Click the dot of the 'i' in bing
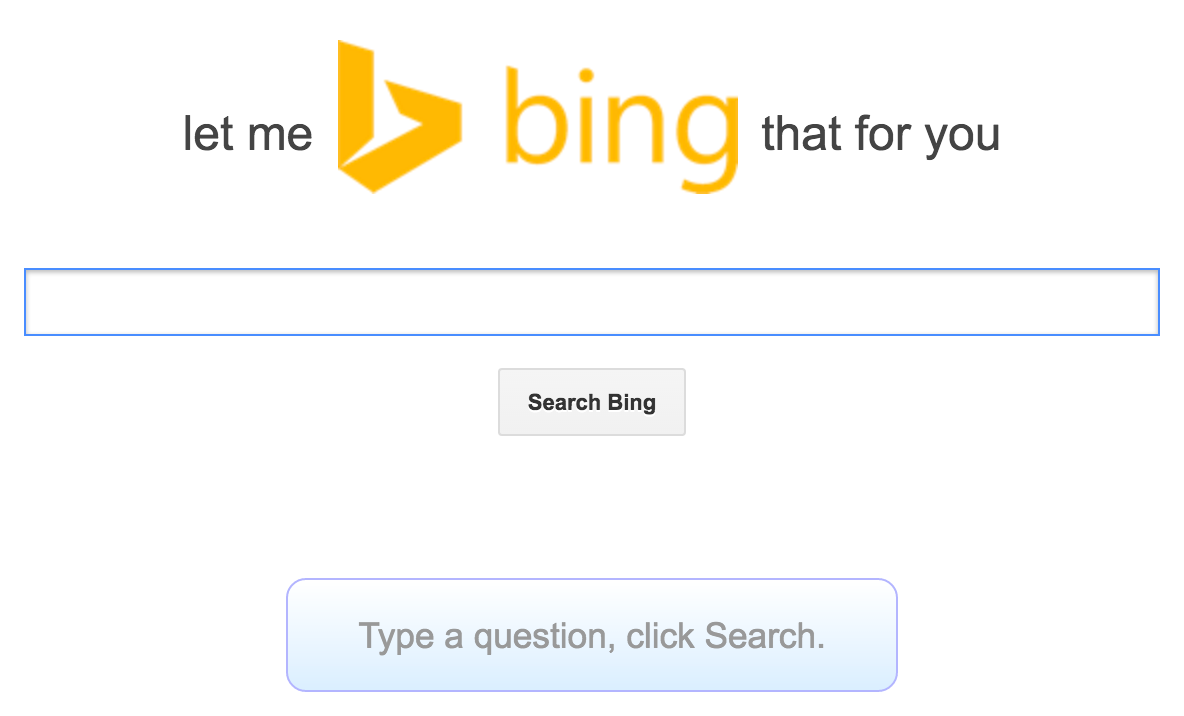Viewport: 1184px width, 716px height. [x=586, y=76]
